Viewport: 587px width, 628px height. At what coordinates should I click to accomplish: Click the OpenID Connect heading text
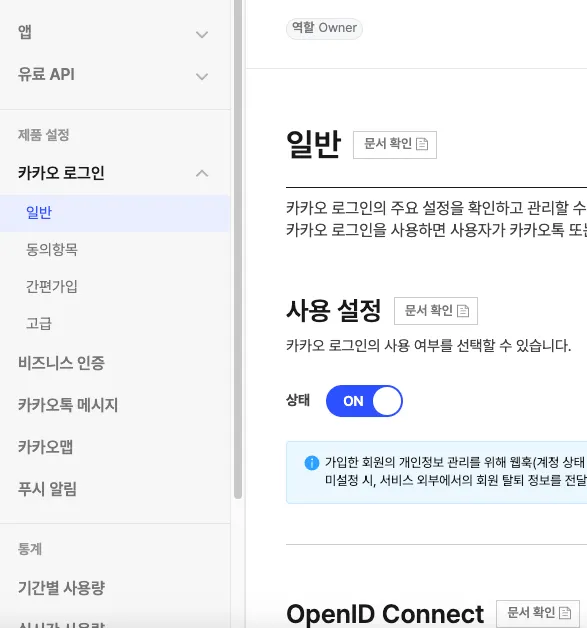(x=385, y=614)
